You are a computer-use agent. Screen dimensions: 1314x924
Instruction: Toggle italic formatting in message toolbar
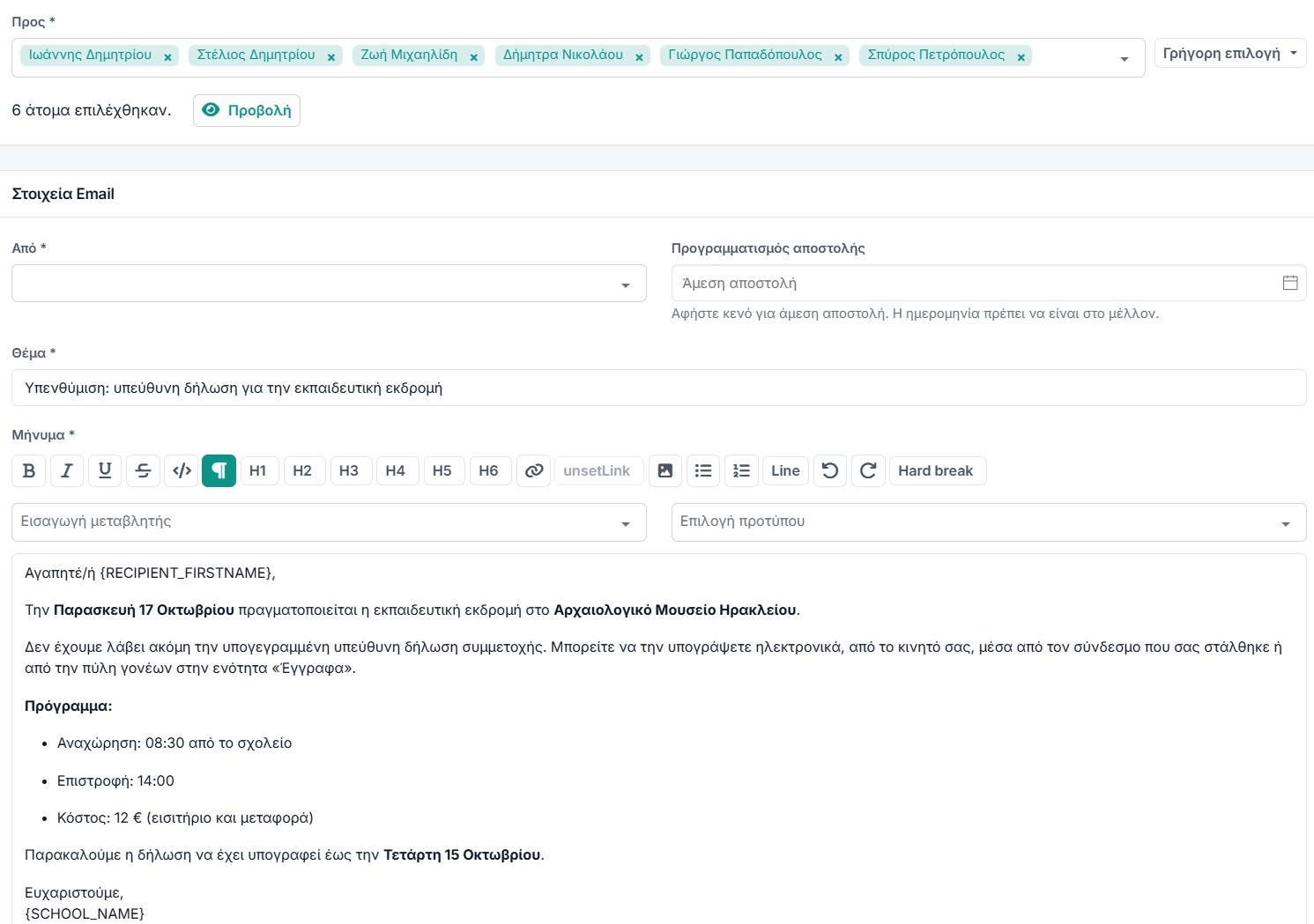(67, 471)
